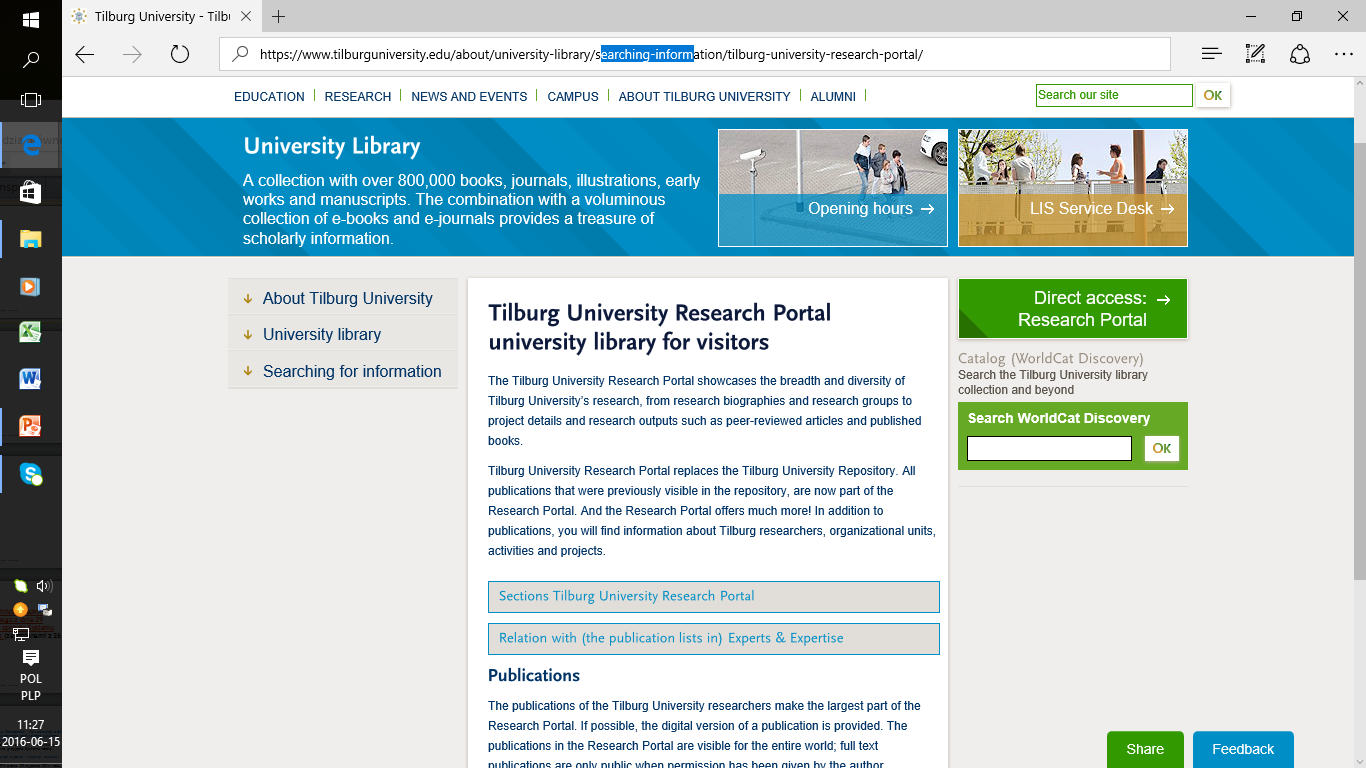Open ABOUT TILBURG UNIVERSITY menu
Image resolution: width=1366 pixels, height=768 pixels.
704,96
